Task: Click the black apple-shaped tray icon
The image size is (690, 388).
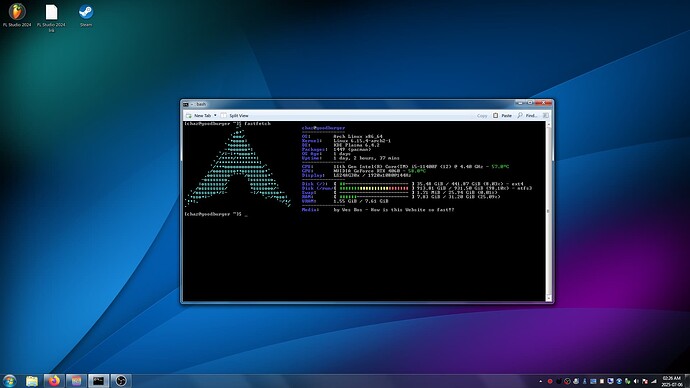Action: (559, 381)
